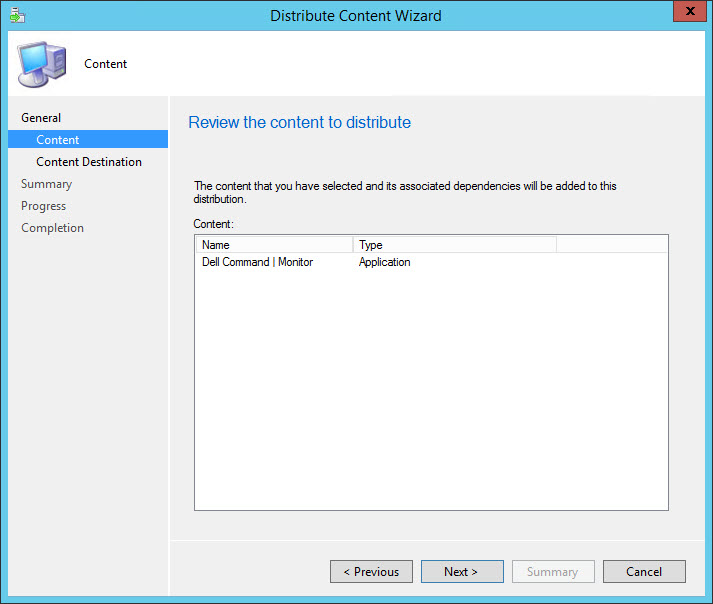This screenshot has height=604, width=713.
Task: Click the greyed-out Summary button
Action: (x=552, y=572)
